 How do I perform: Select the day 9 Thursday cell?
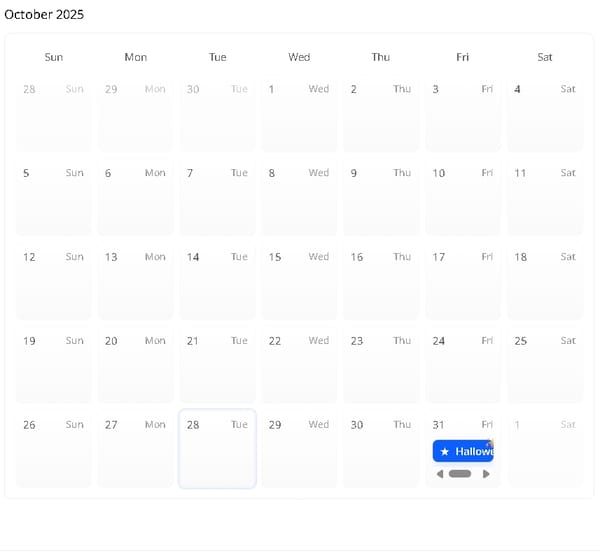coord(381,197)
